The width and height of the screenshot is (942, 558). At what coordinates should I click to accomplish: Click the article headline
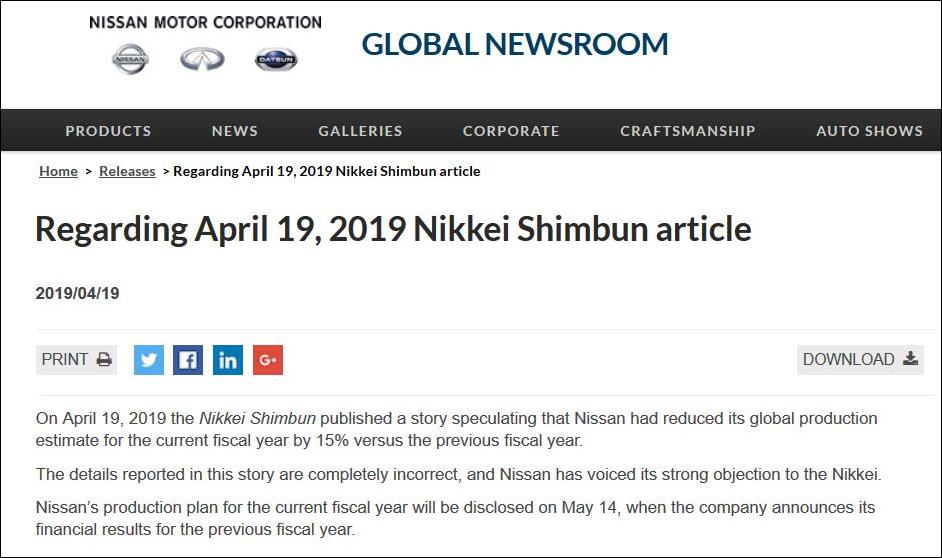(393, 229)
